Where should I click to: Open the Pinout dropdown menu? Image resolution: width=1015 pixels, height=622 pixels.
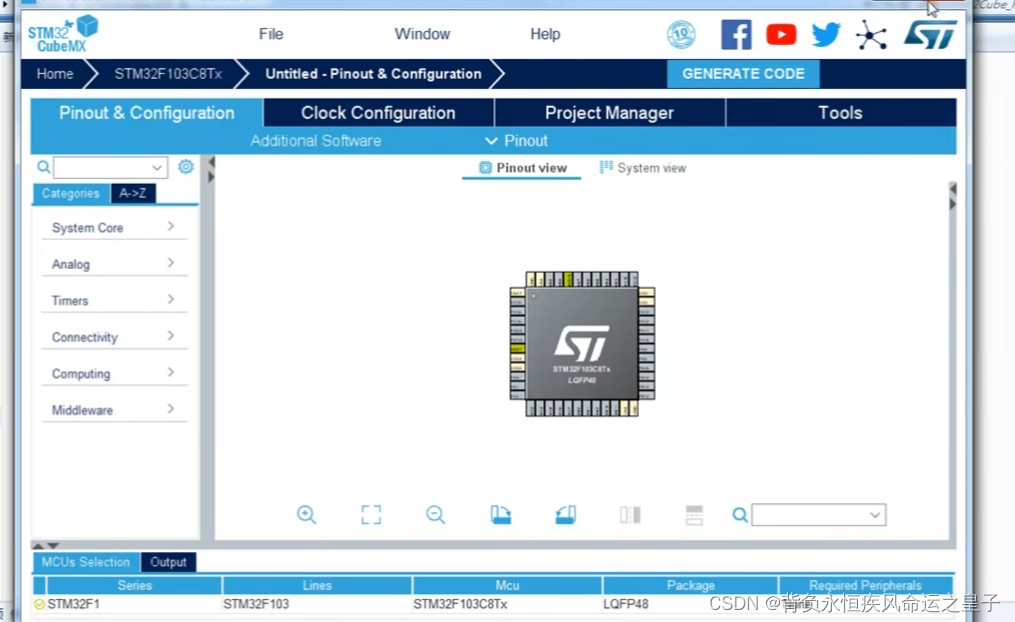(516, 140)
